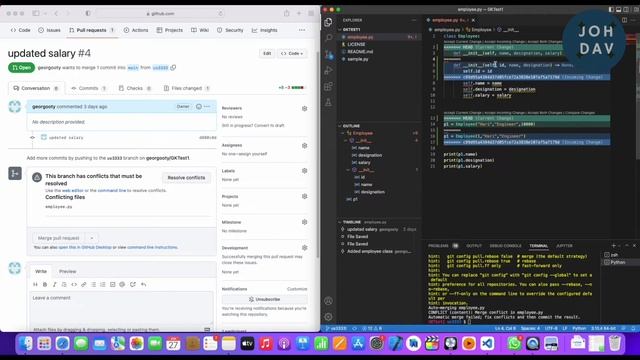This screenshot has width=640, height=360.
Task: Switch to PROBLEMS tab in VS Code panel
Action: (438, 246)
